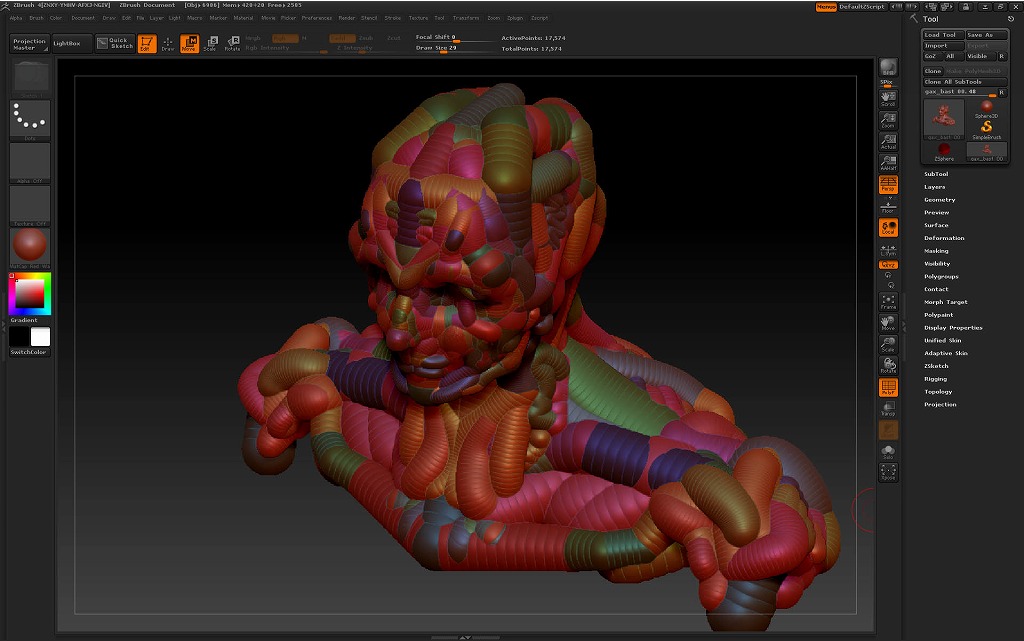Select the Scale tool in top toolbar

pyautogui.click(x=210, y=43)
